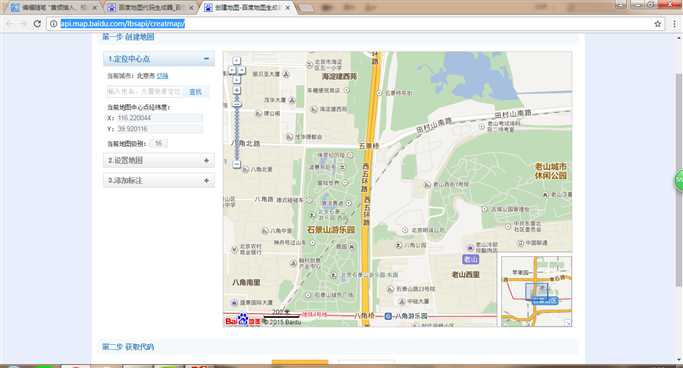Click the browser forward arrow

(x=23, y=24)
